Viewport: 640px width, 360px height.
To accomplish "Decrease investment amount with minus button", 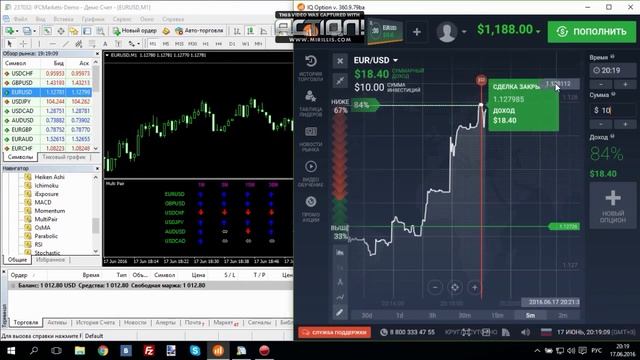I will [601, 124].
